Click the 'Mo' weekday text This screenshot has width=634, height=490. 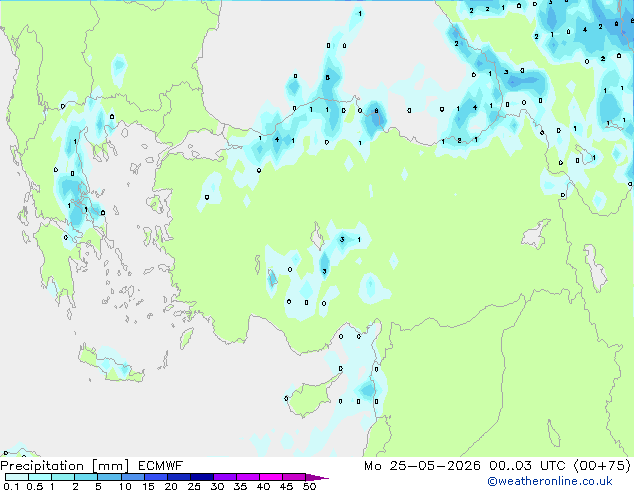click(x=372, y=466)
